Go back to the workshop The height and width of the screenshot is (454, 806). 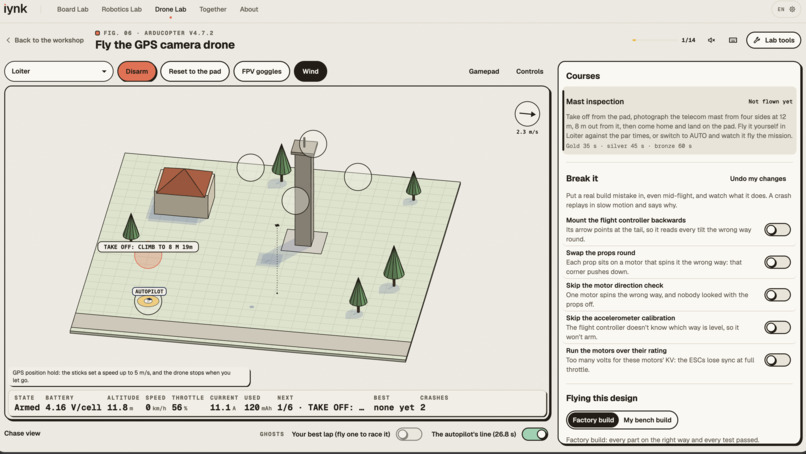(45, 40)
